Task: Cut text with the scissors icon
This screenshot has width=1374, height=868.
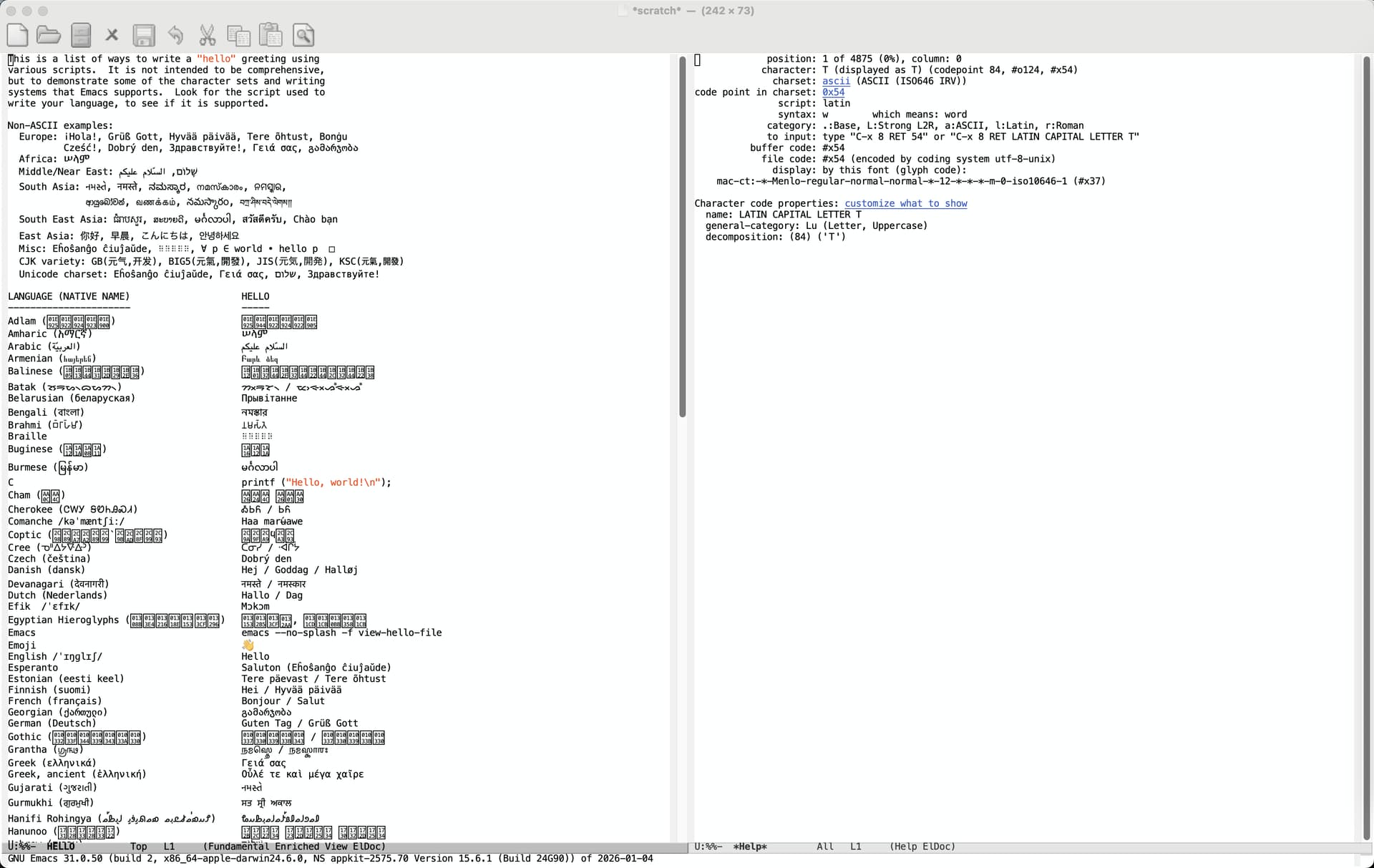Action: pos(207,34)
